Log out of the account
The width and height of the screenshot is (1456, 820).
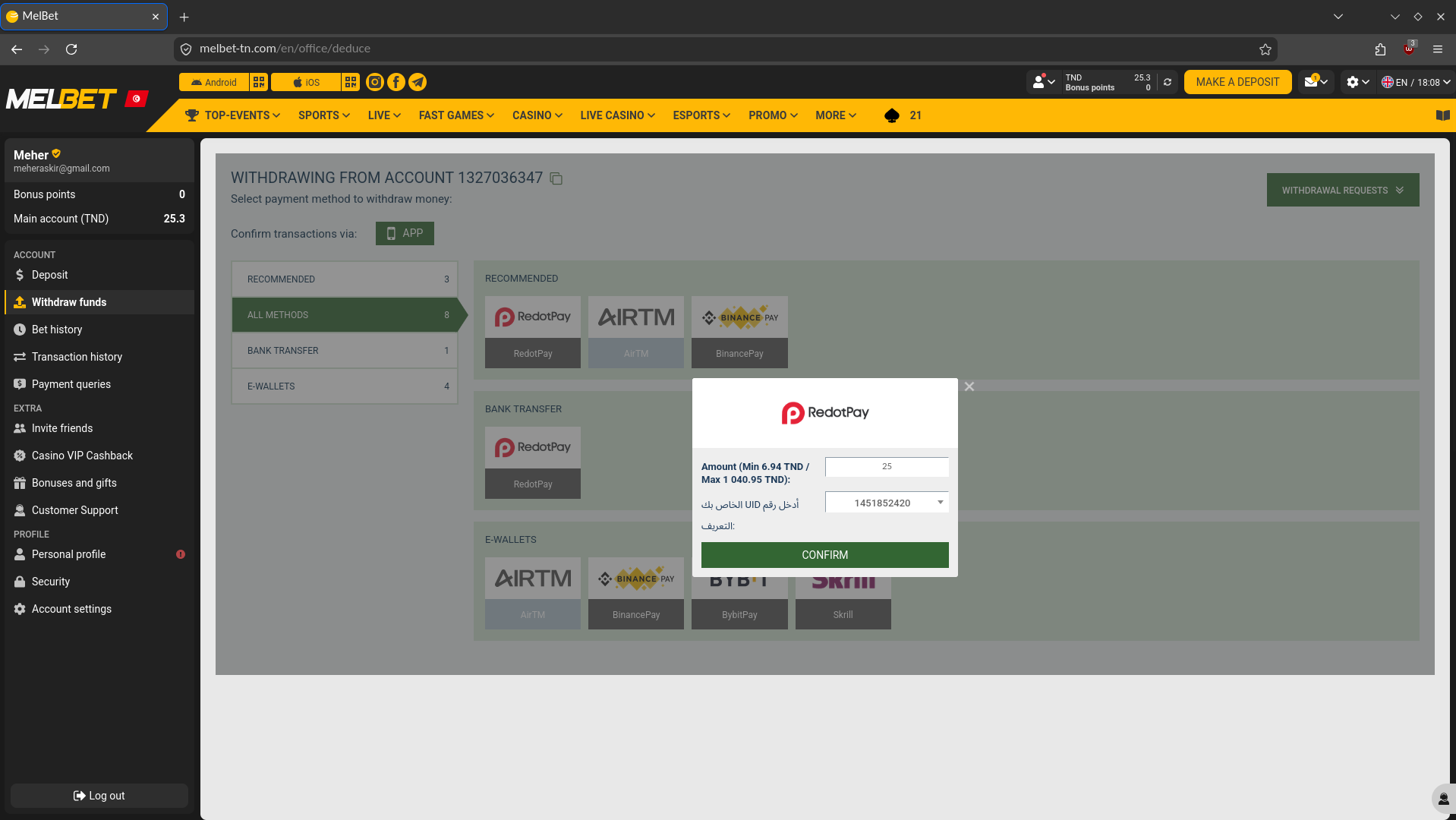tap(99, 796)
